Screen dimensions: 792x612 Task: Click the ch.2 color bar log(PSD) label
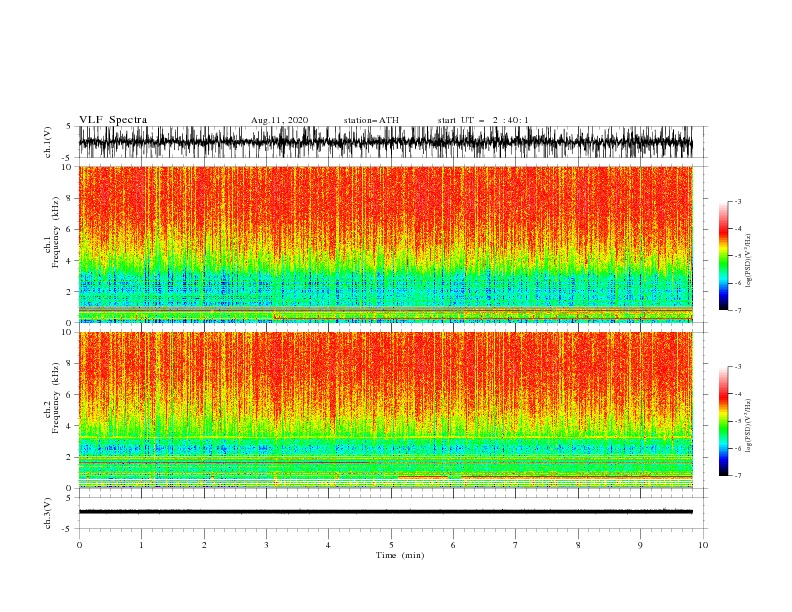click(748, 426)
